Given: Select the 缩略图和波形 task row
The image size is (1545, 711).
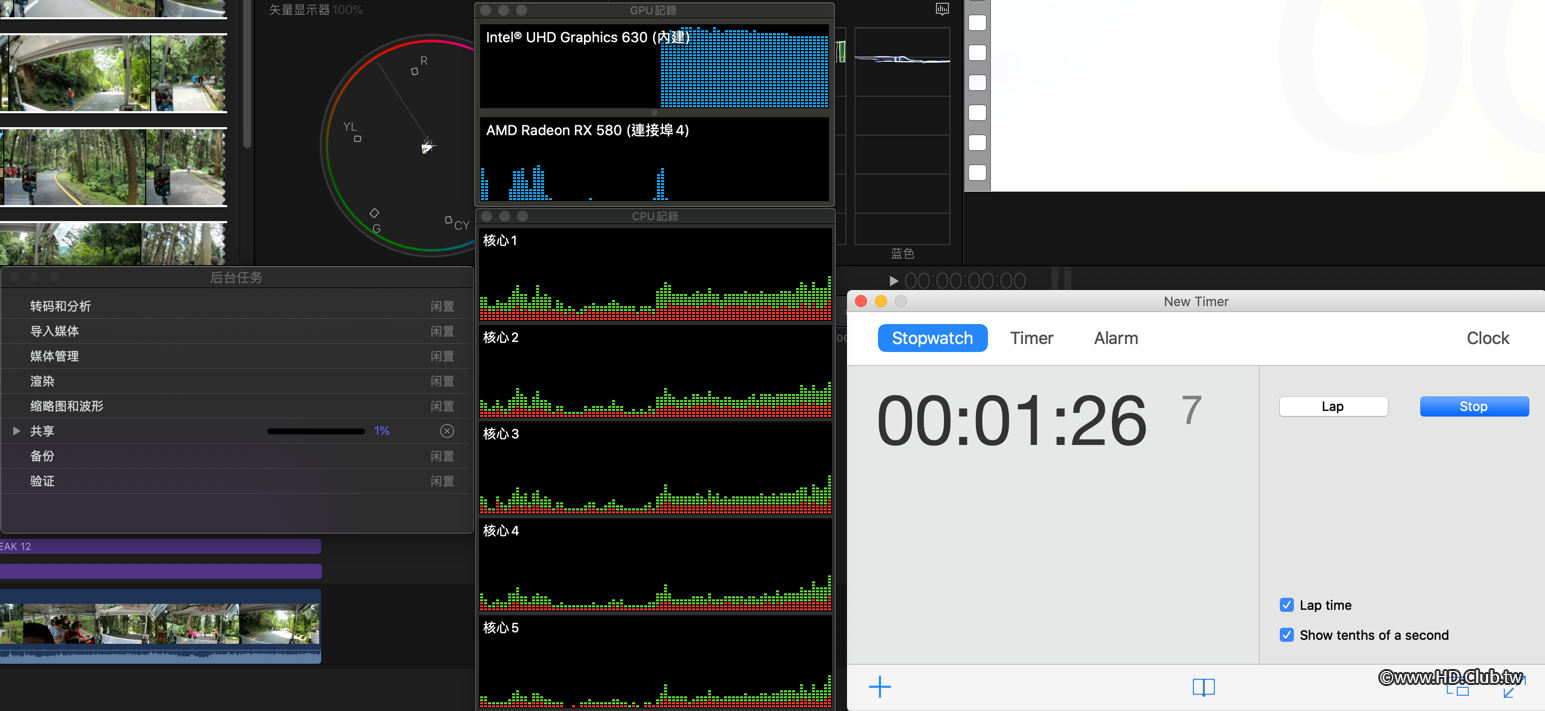Looking at the screenshot, I should 237,406.
